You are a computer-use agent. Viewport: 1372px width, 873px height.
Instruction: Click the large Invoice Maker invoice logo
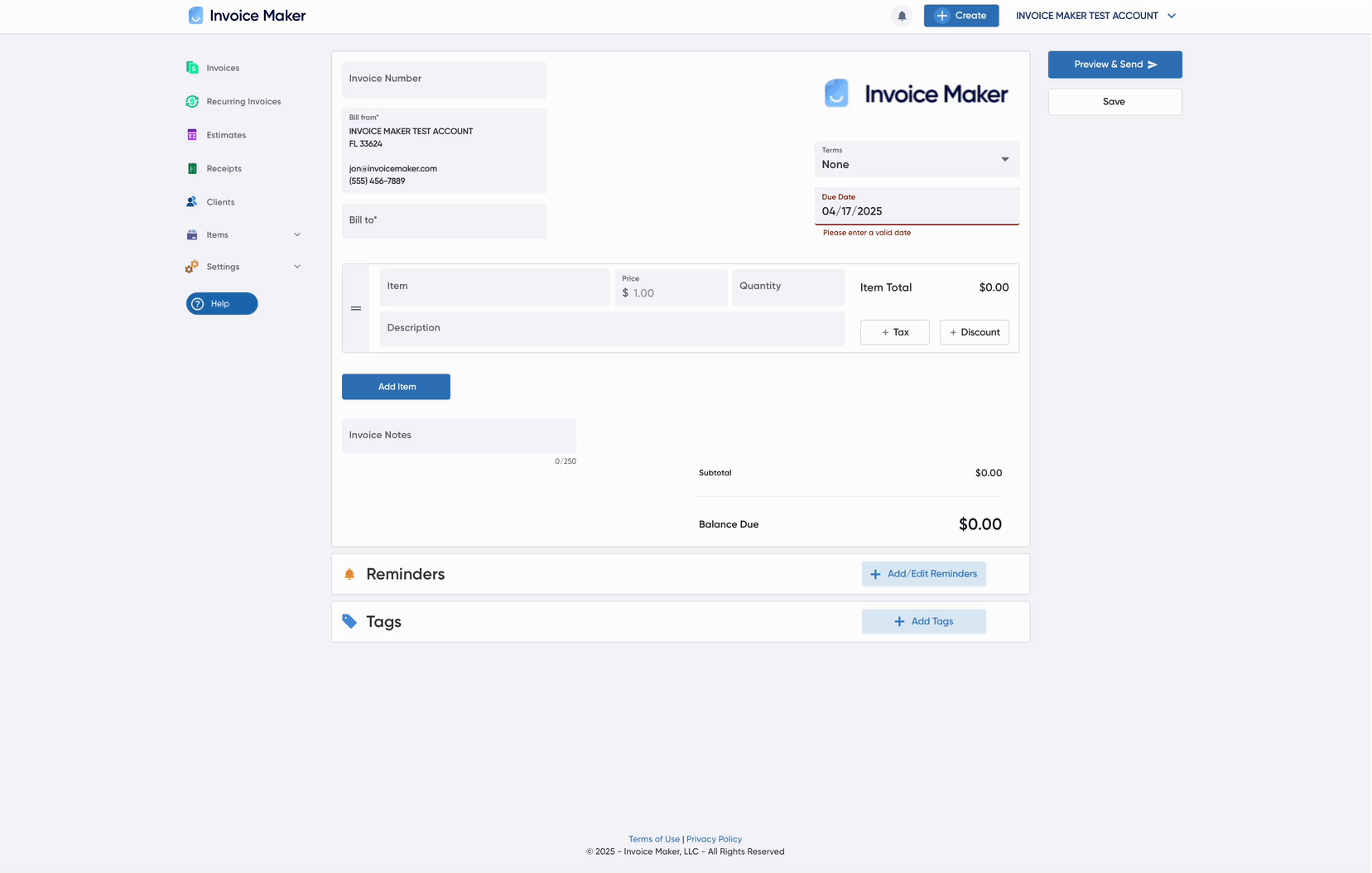[x=917, y=94]
